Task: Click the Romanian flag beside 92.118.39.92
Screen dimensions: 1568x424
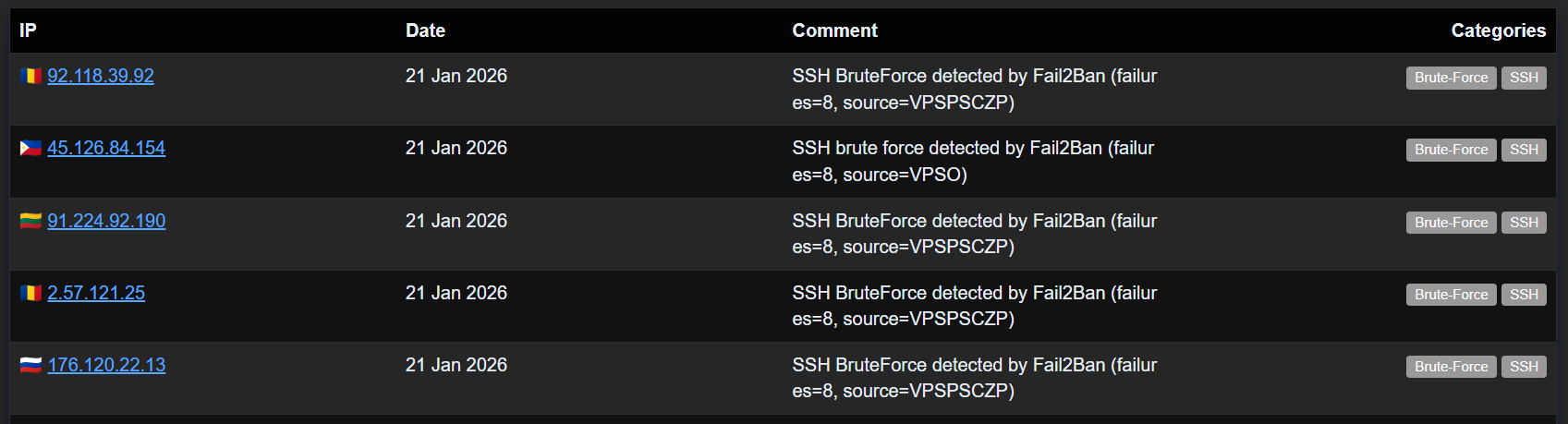Action: point(30,76)
